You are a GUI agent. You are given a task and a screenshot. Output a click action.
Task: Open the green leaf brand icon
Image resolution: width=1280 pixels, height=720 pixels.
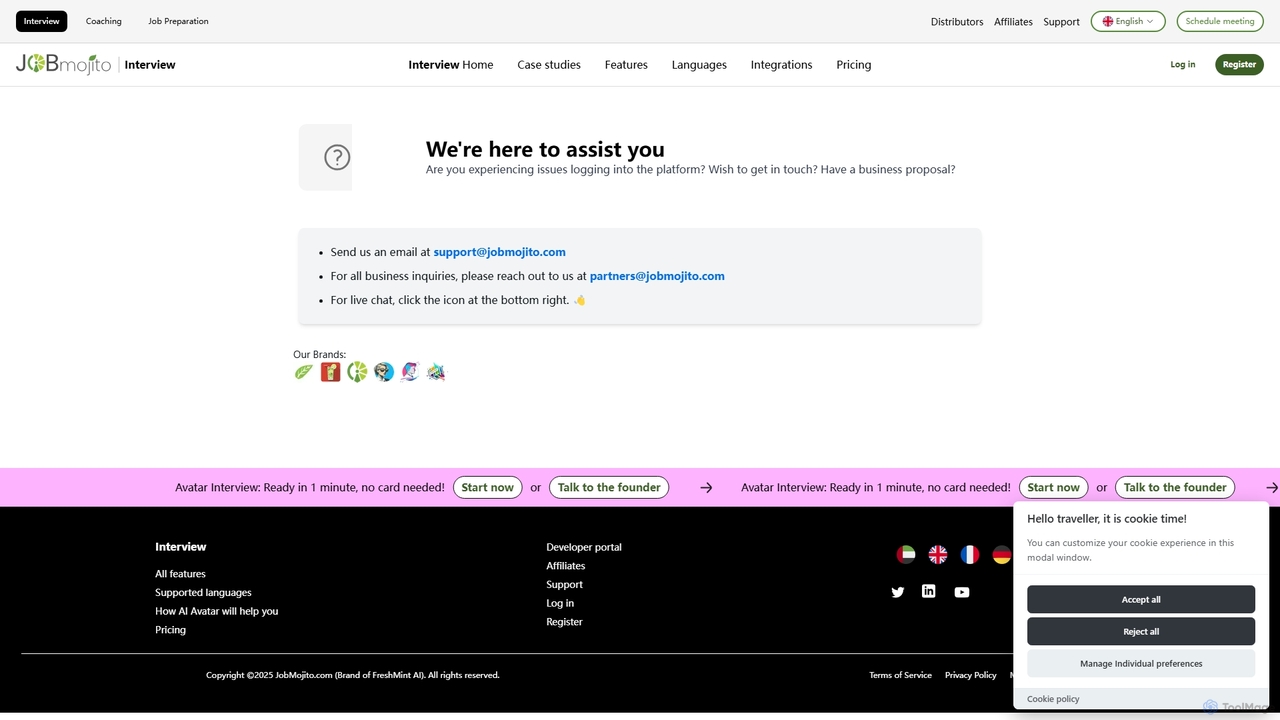[x=304, y=372]
